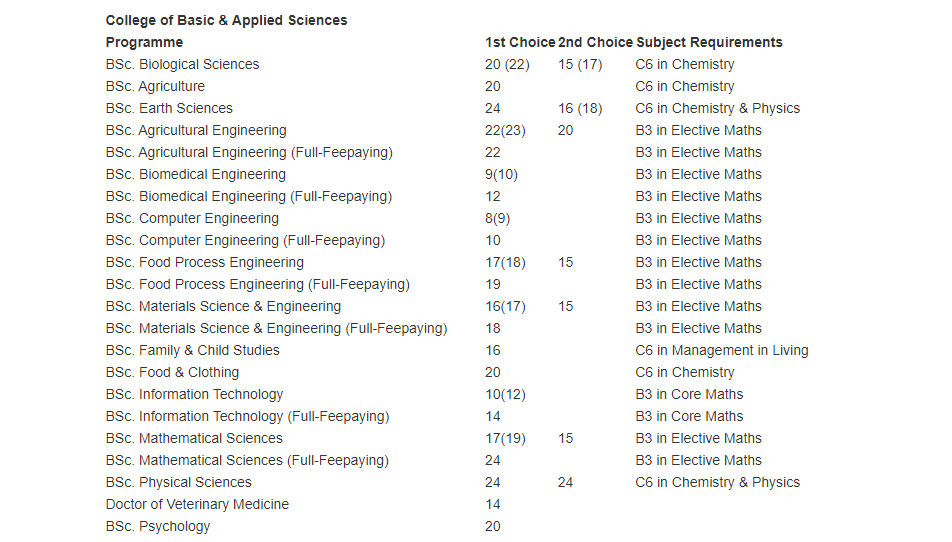Select the Subject Requirements column header
Viewport: 952px width, 542px height.
(x=709, y=42)
